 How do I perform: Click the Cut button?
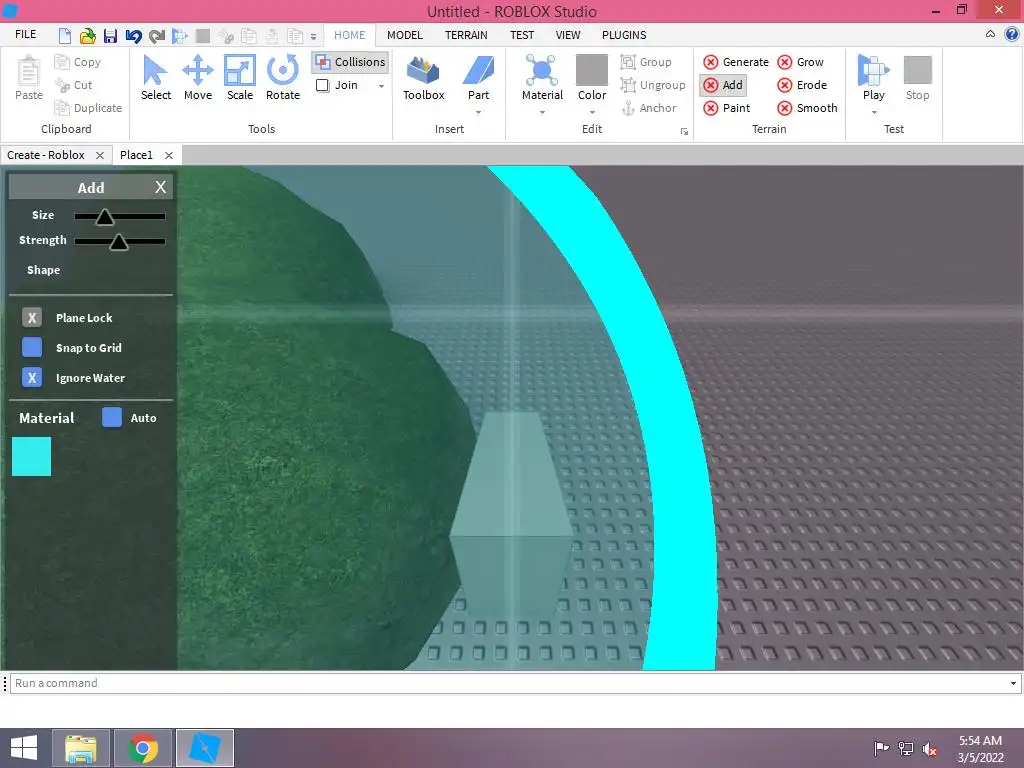pyautogui.click(x=73, y=85)
